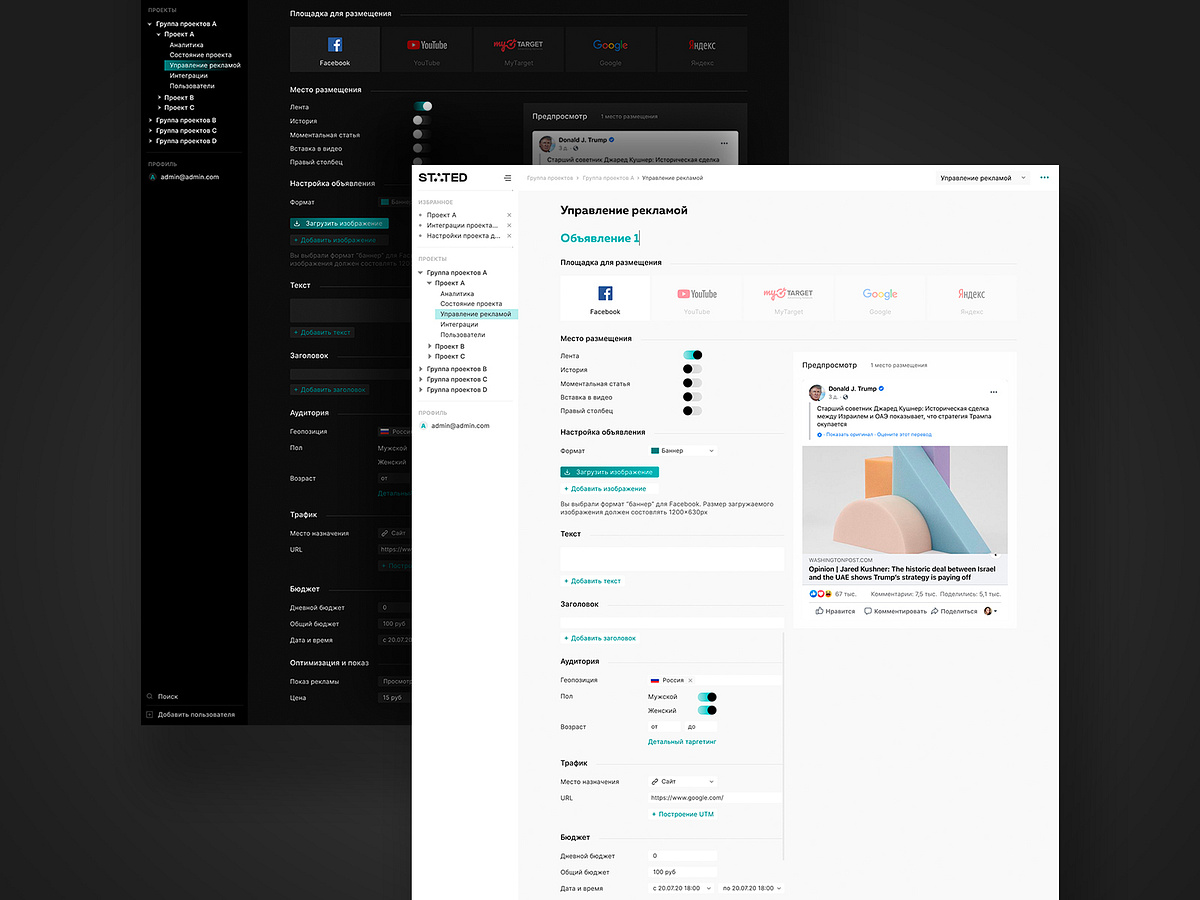Open the three-dot menu in the top right
This screenshot has height=900, width=1200.
[x=1044, y=177]
